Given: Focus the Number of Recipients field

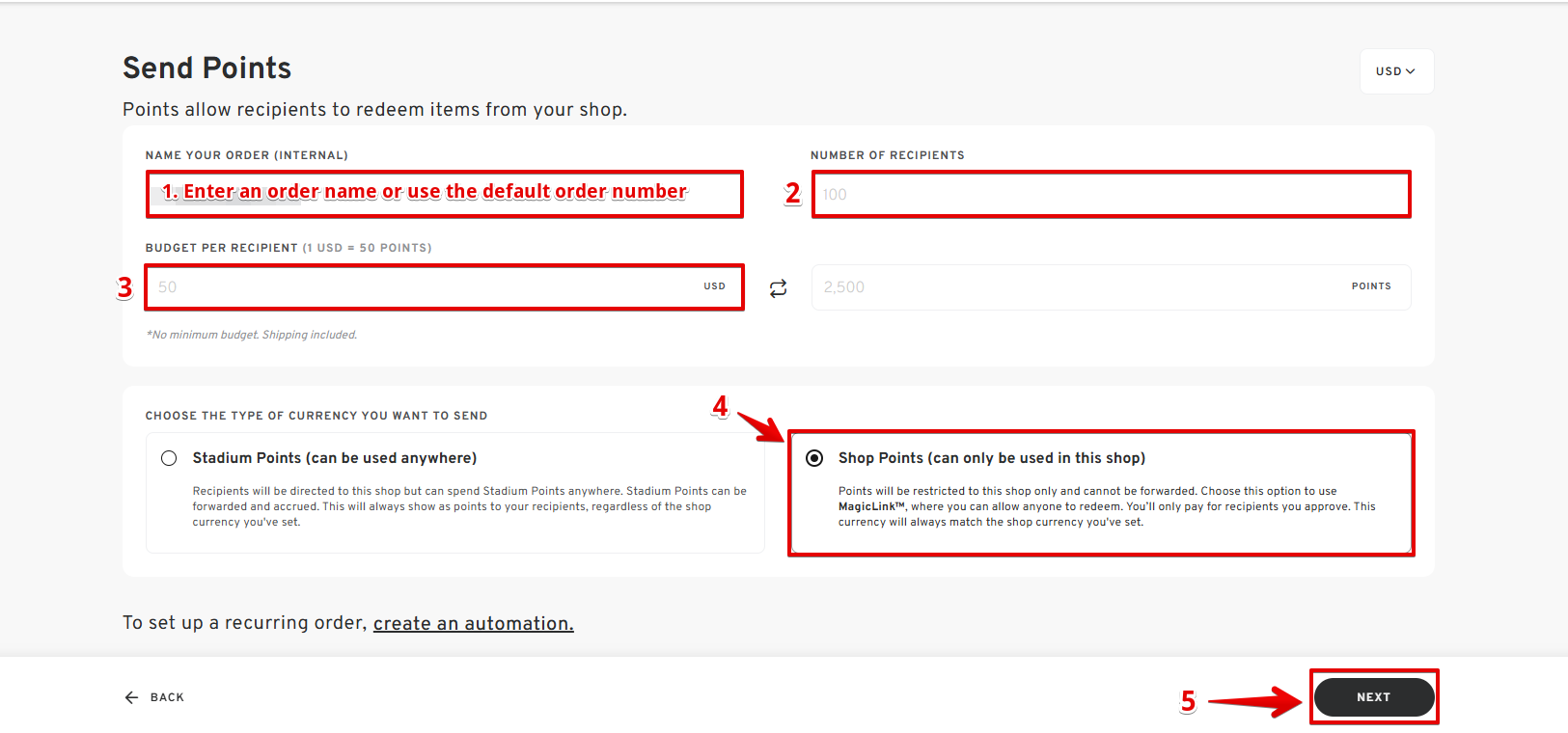Looking at the screenshot, I should 1110,194.
